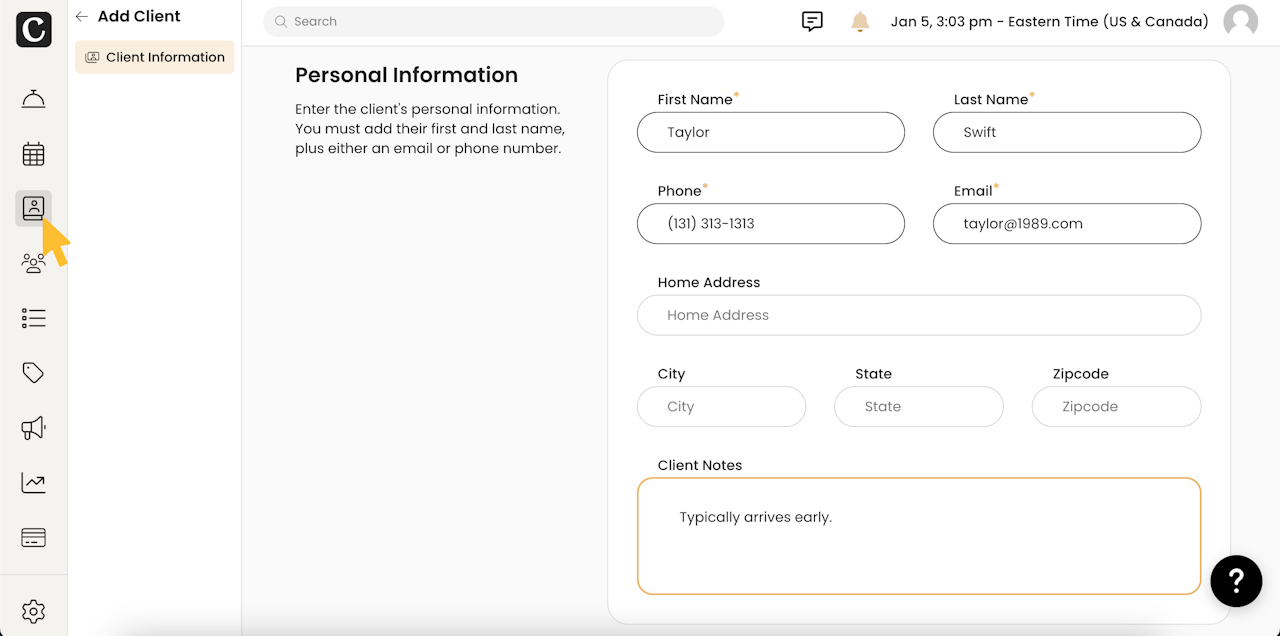Open the front desk bell icon
This screenshot has height=636, width=1280.
point(33,99)
